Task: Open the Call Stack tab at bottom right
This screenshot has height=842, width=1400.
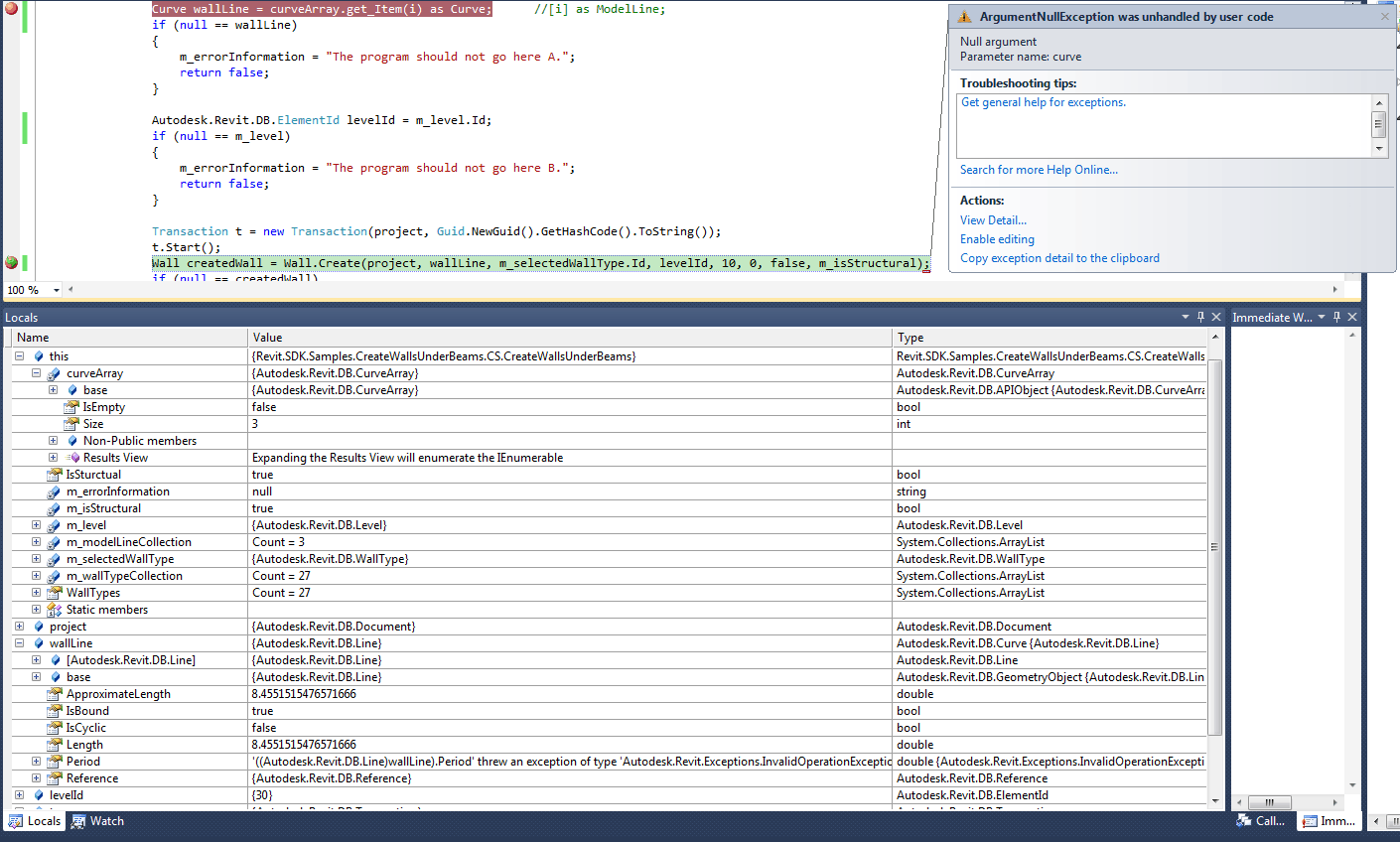Action: (x=1261, y=821)
